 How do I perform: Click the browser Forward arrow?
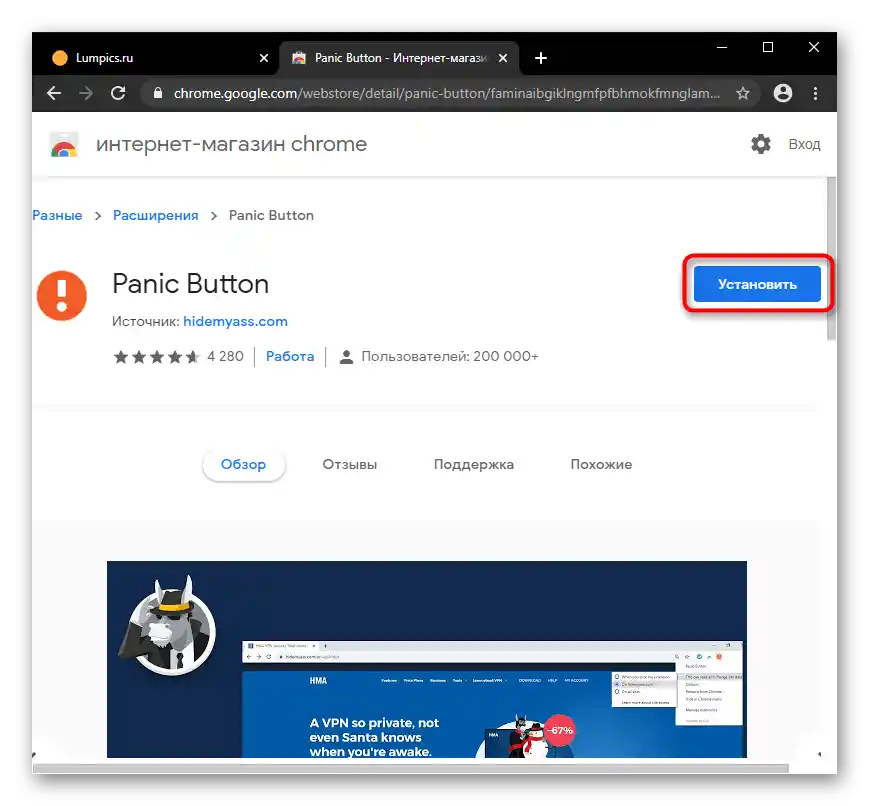(x=85, y=93)
